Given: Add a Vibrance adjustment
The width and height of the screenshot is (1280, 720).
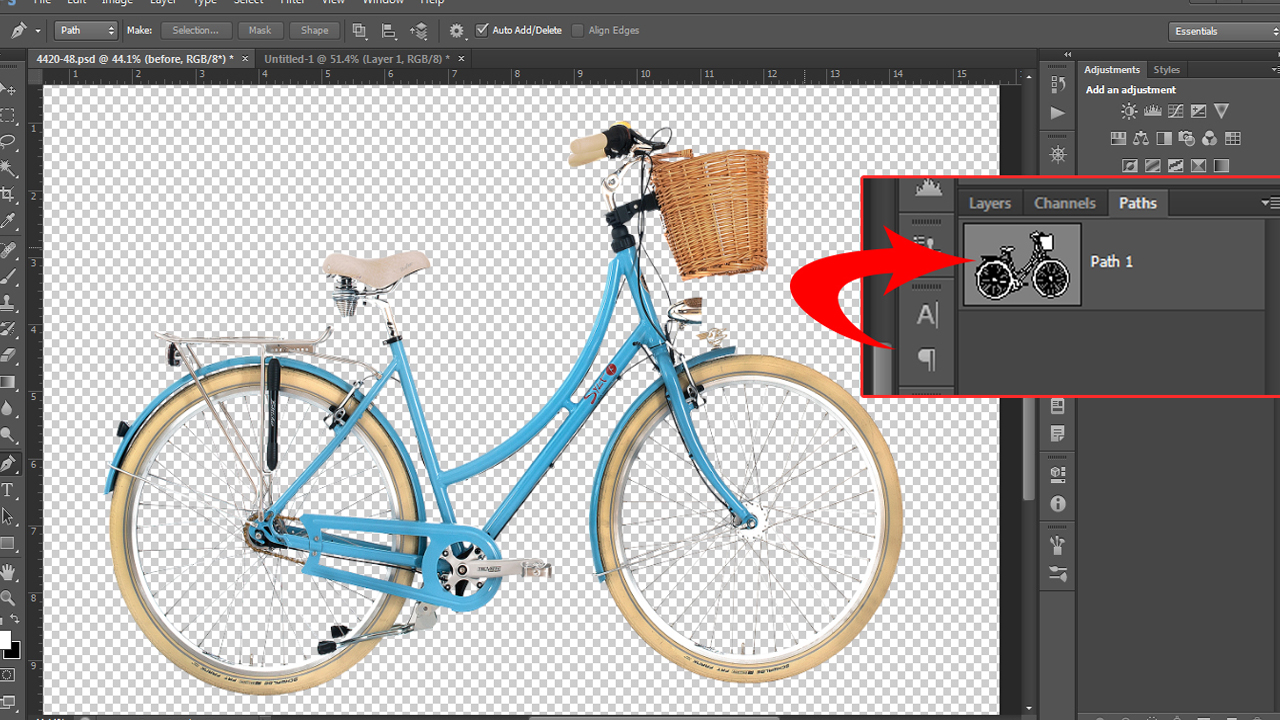Looking at the screenshot, I should pos(1221,111).
